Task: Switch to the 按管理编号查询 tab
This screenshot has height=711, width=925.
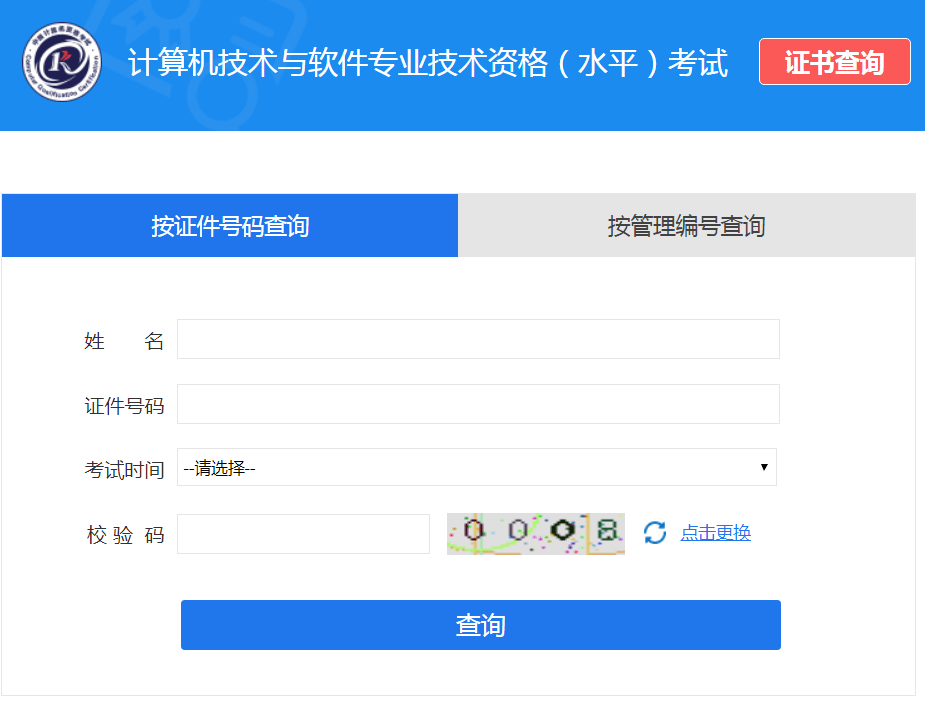Action: 686,226
